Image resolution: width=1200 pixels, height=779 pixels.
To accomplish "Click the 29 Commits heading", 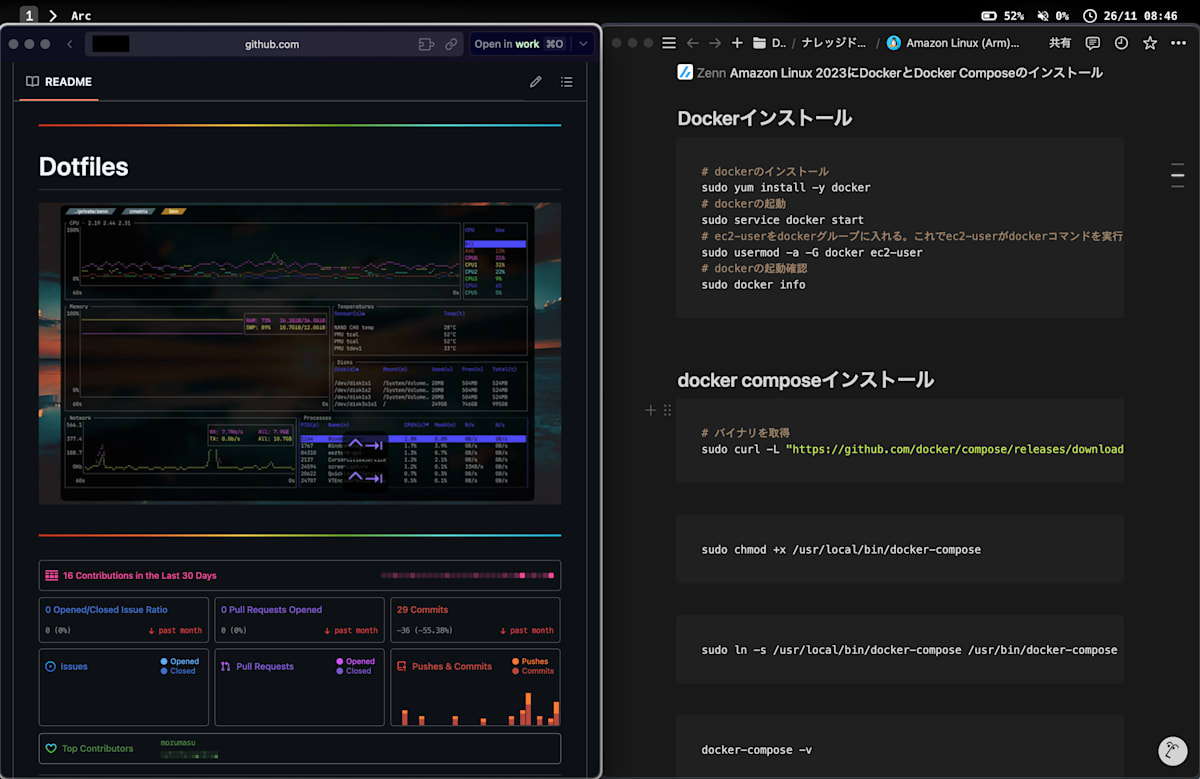I will (x=422, y=609).
